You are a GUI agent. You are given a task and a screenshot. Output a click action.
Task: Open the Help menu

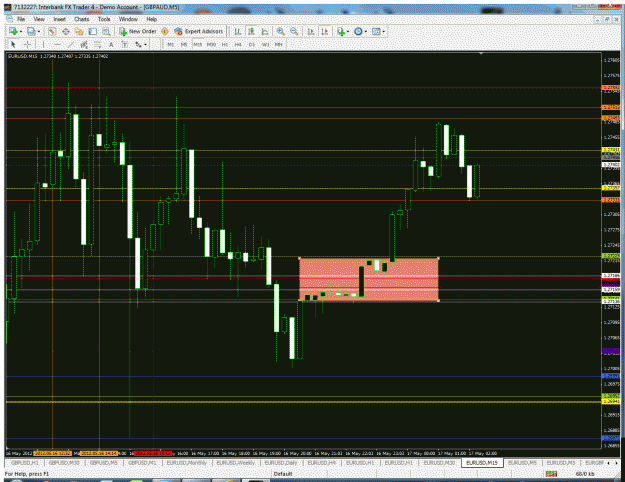click(151, 19)
